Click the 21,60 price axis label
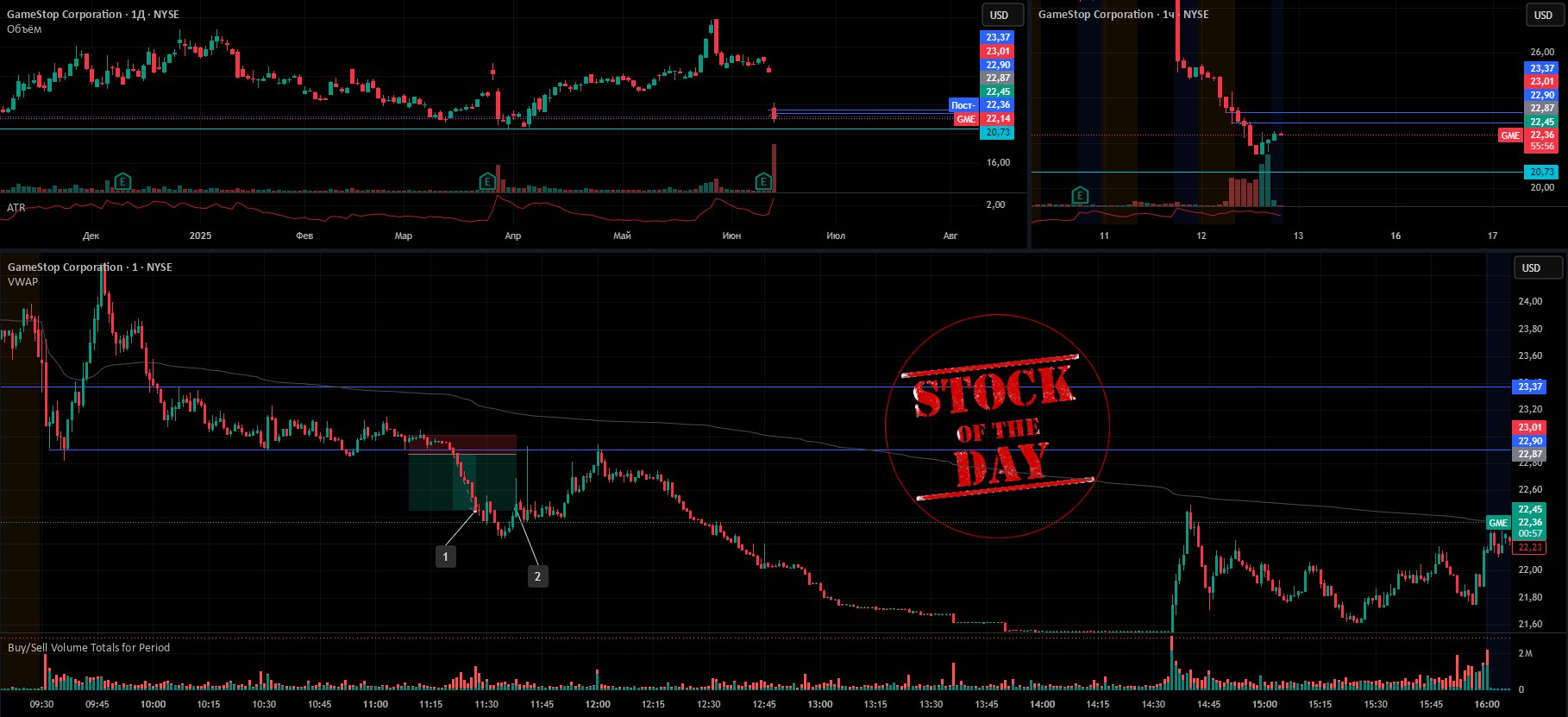Image resolution: width=1568 pixels, height=717 pixels. (x=1530, y=624)
